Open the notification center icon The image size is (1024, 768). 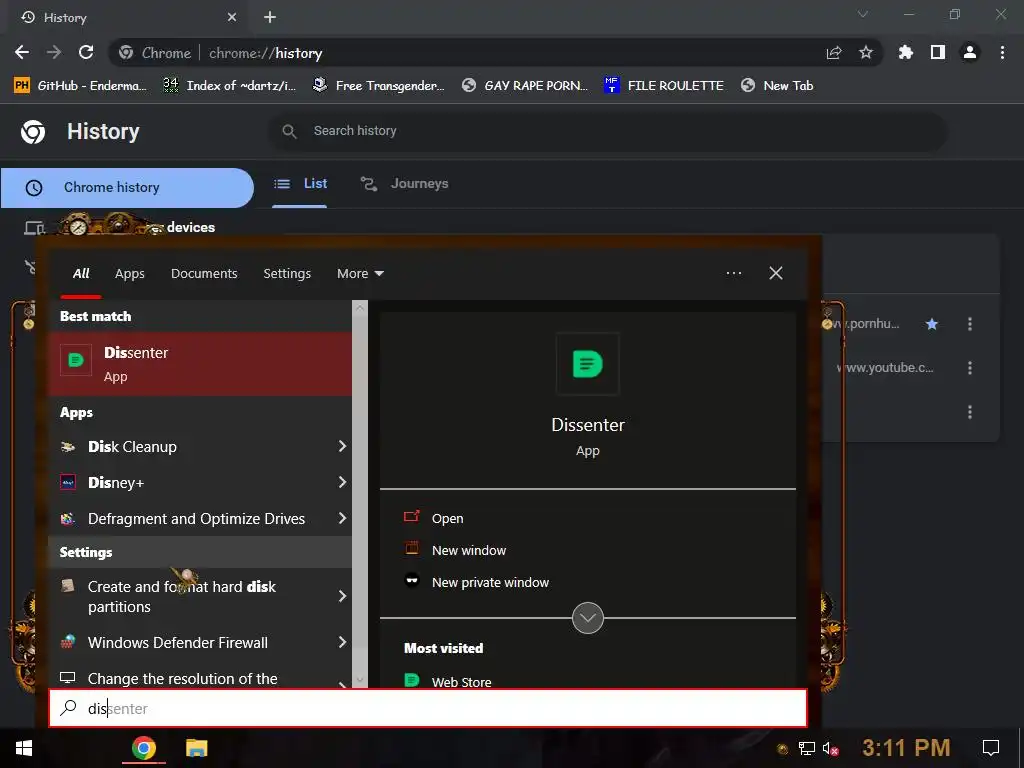991,748
